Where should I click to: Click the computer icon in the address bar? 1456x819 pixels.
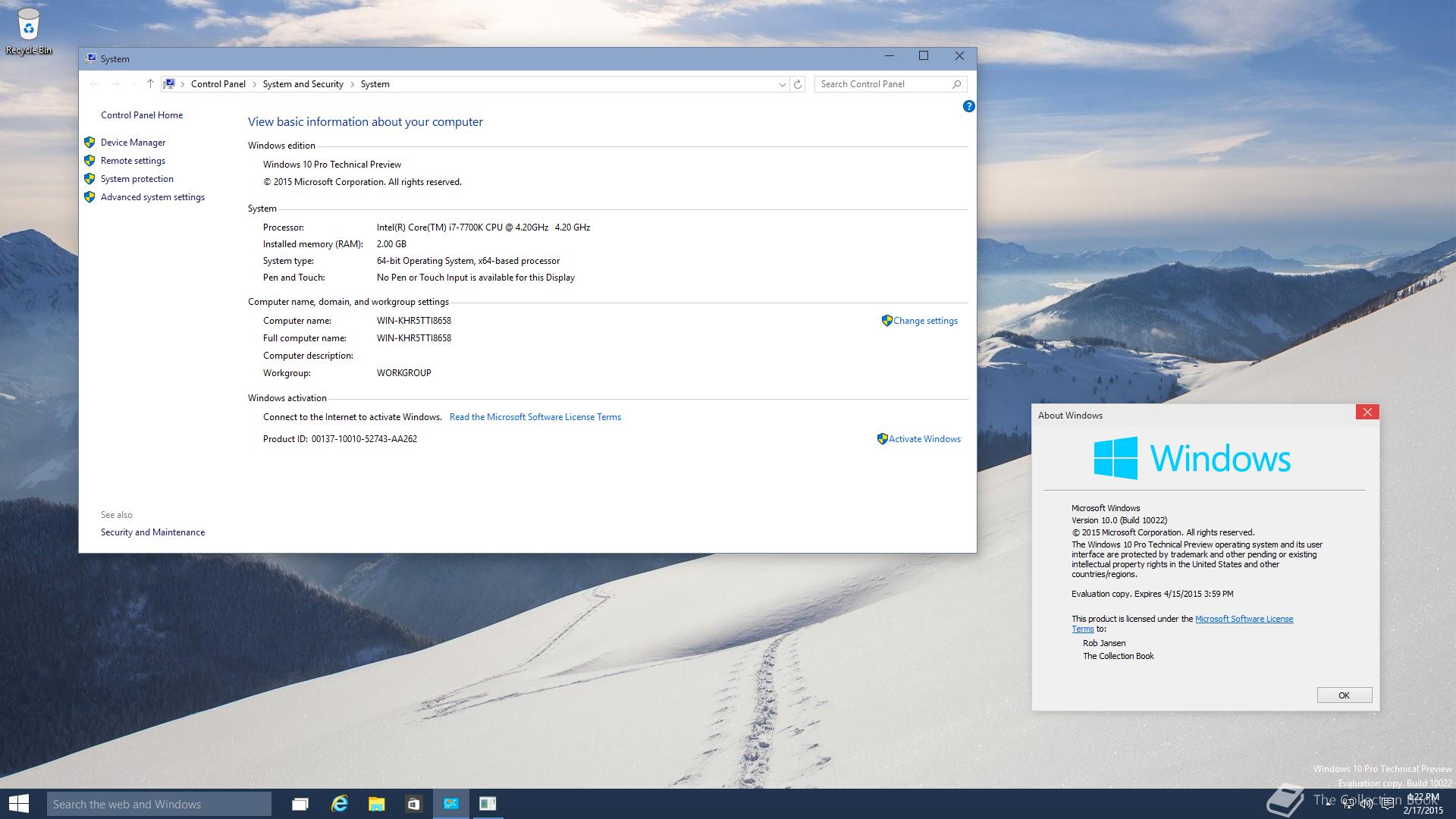[169, 84]
